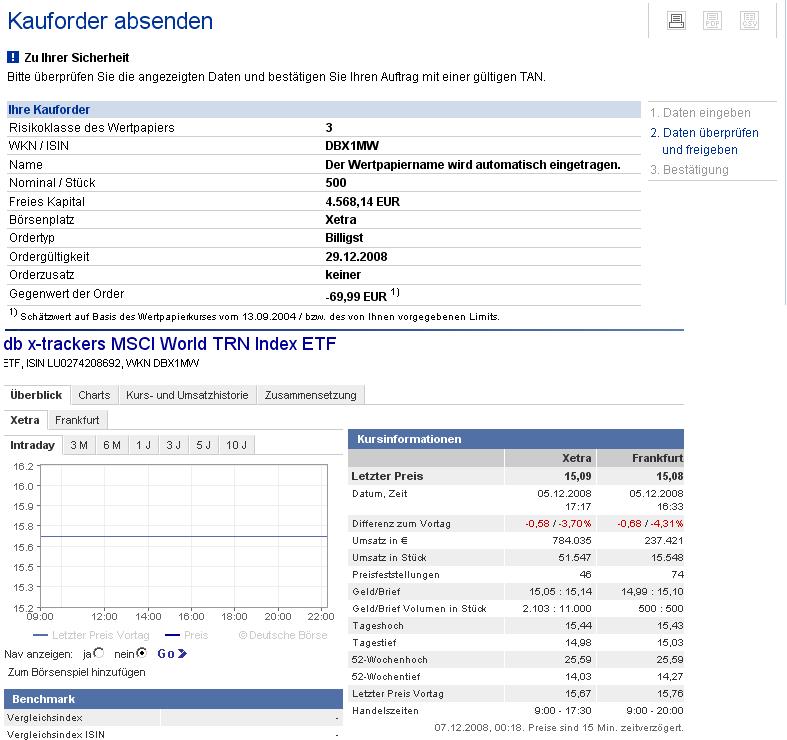Select the 6 M chart period
The height and width of the screenshot is (740, 787).
[112, 445]
